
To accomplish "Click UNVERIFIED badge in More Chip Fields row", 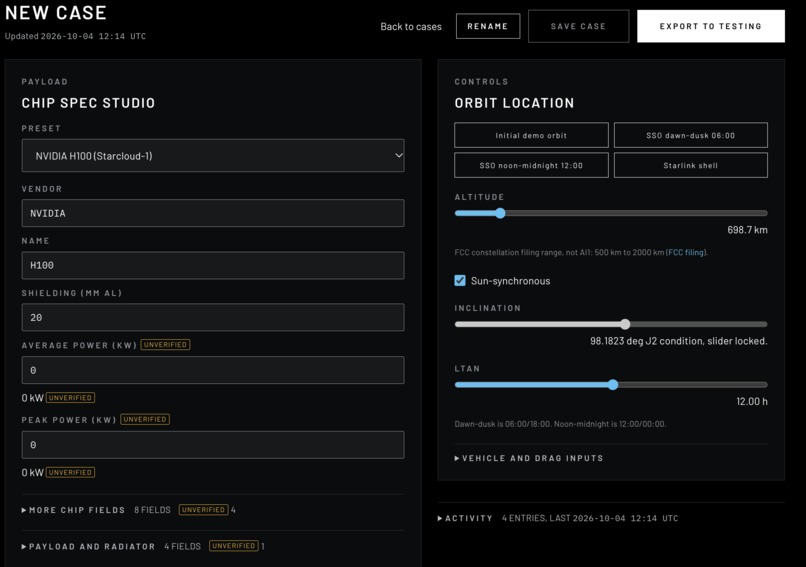I will 203,509.
